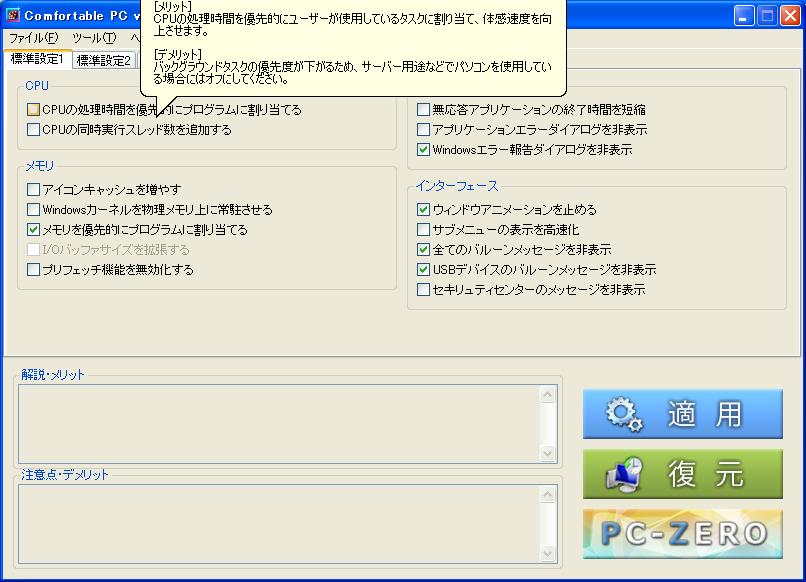Check セキュリティセンターのメッセージを非表示
This screenshot has width=806, height=582.
(424, 290)
